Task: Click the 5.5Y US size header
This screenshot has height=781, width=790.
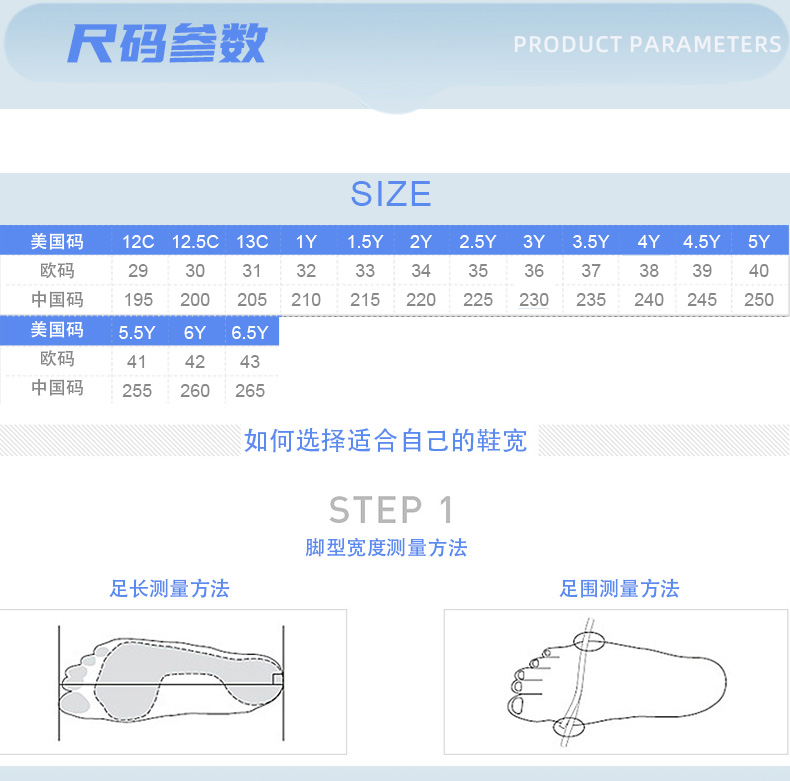Action: click(138, 333)
